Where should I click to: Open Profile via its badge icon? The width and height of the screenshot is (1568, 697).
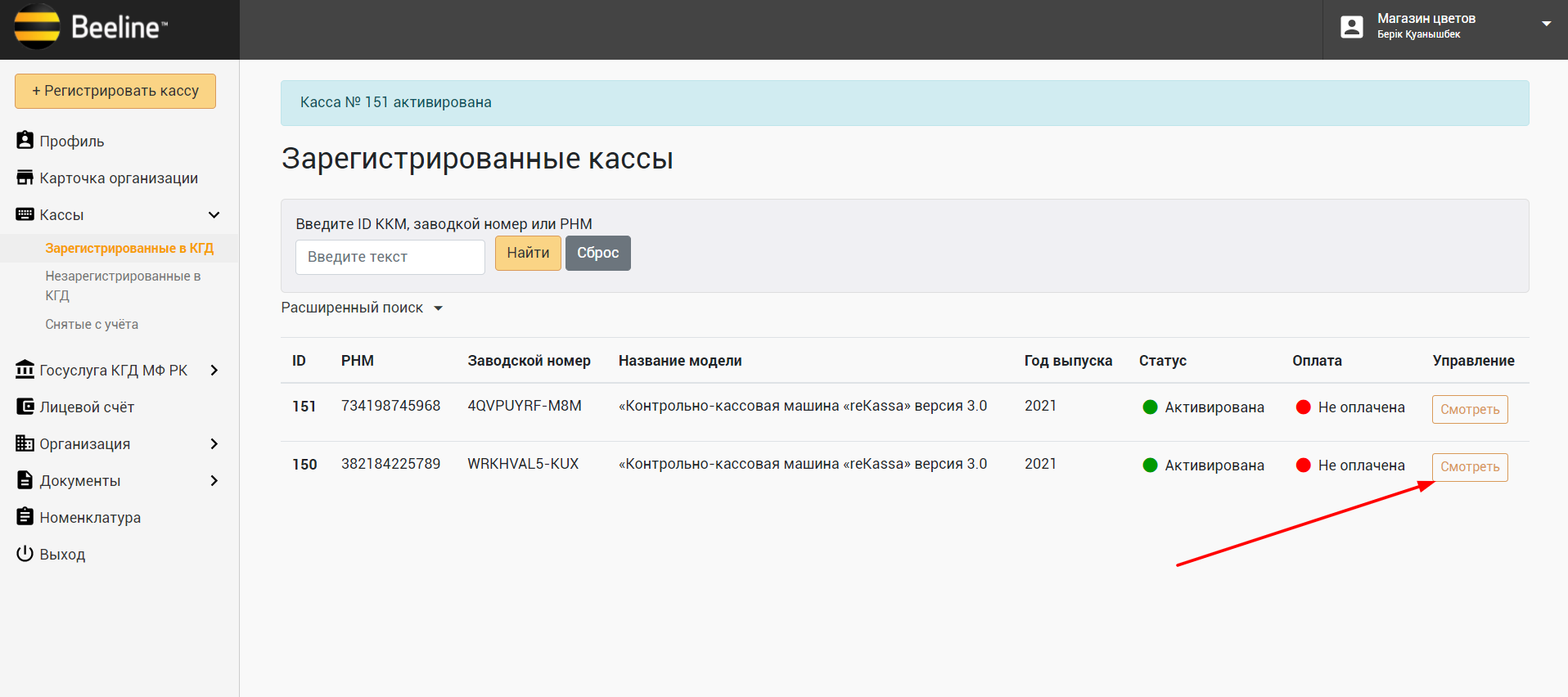[25, 141]
